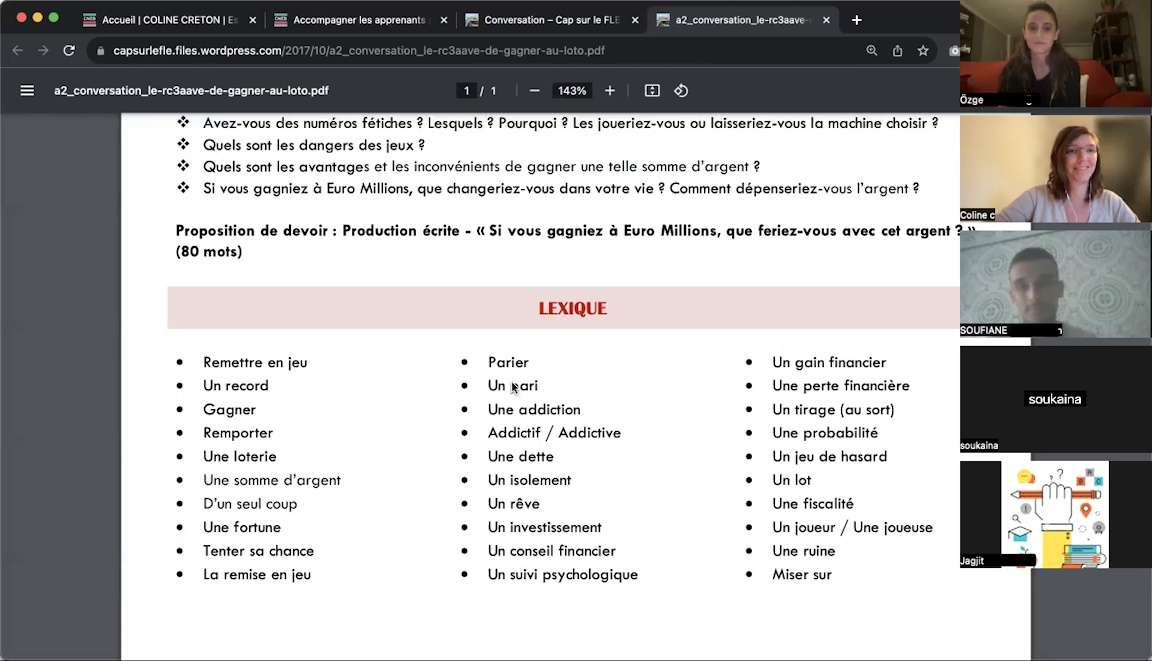The width and height of the screenshot is (1152, 661).
Task: Select Coline's video thumbnail
Action: [1056, 168]
